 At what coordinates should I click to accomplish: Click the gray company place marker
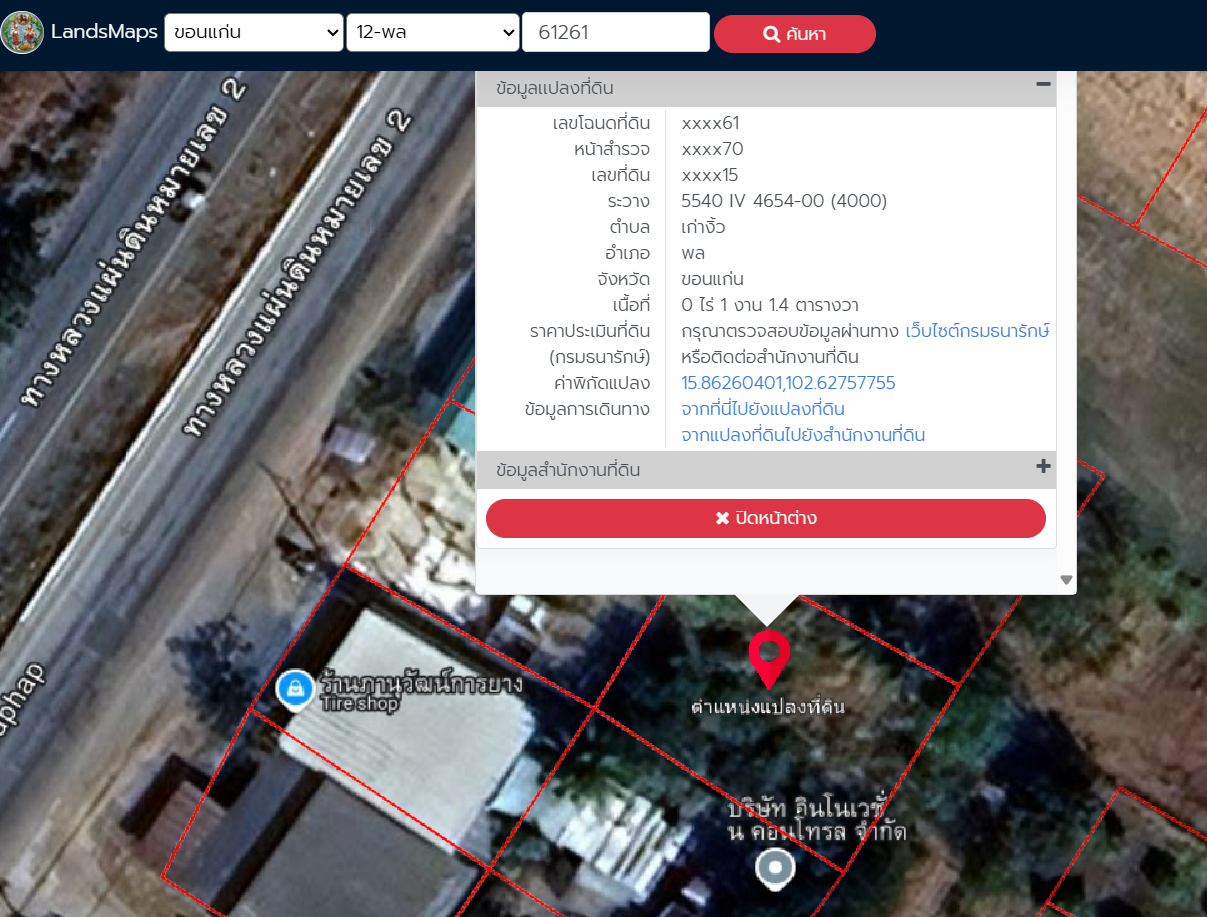click(x=775, y=868)
